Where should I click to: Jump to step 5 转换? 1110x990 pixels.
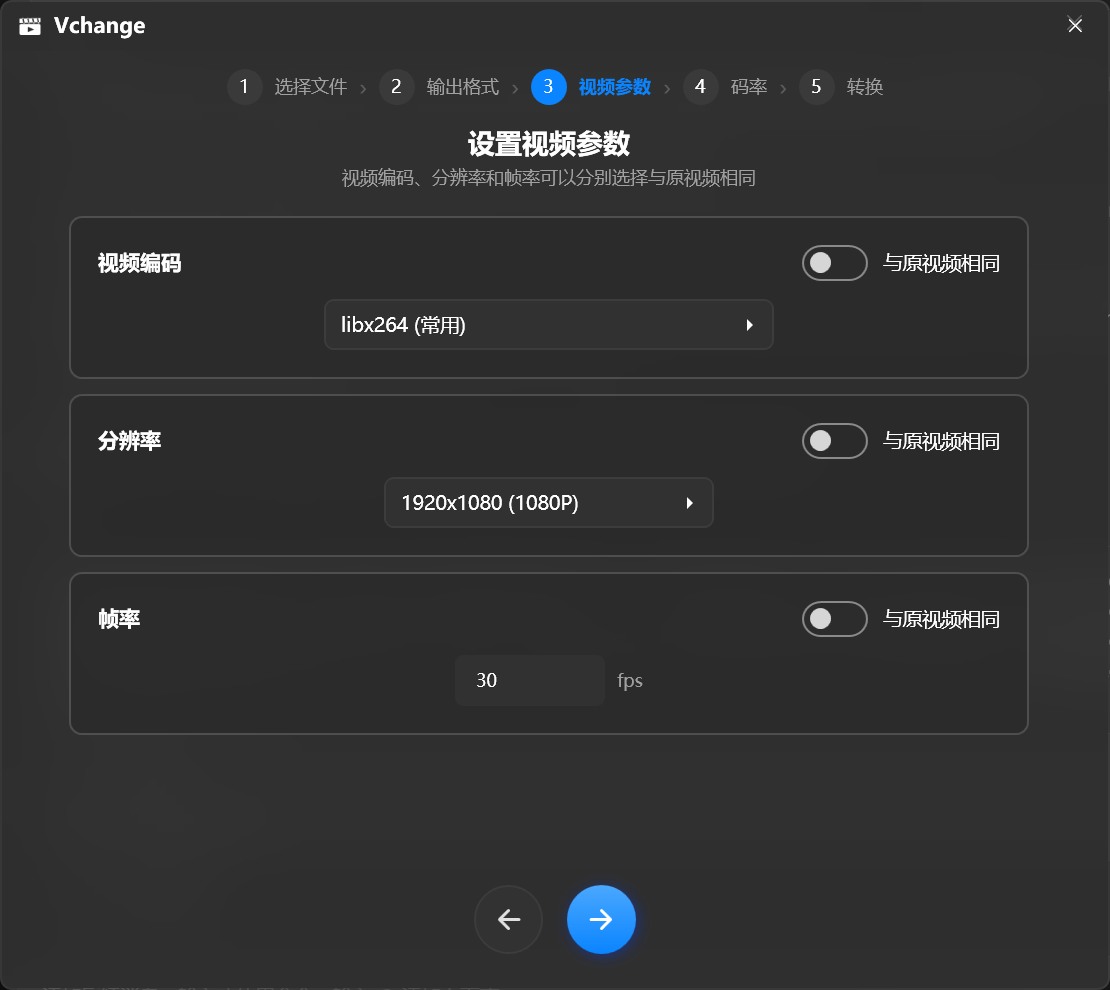coord(842,86)
